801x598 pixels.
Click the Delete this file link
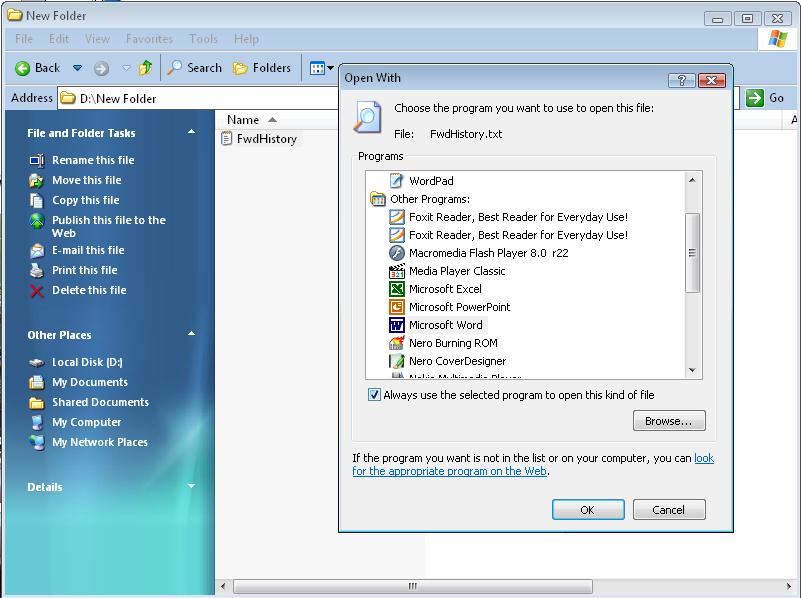tap(89, 290)
